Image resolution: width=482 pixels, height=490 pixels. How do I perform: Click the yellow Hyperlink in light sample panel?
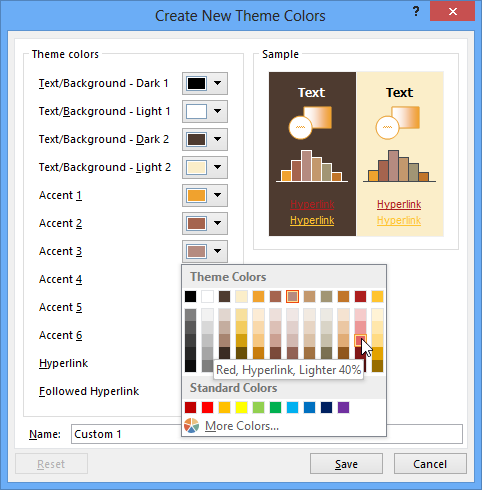[399, 220]
